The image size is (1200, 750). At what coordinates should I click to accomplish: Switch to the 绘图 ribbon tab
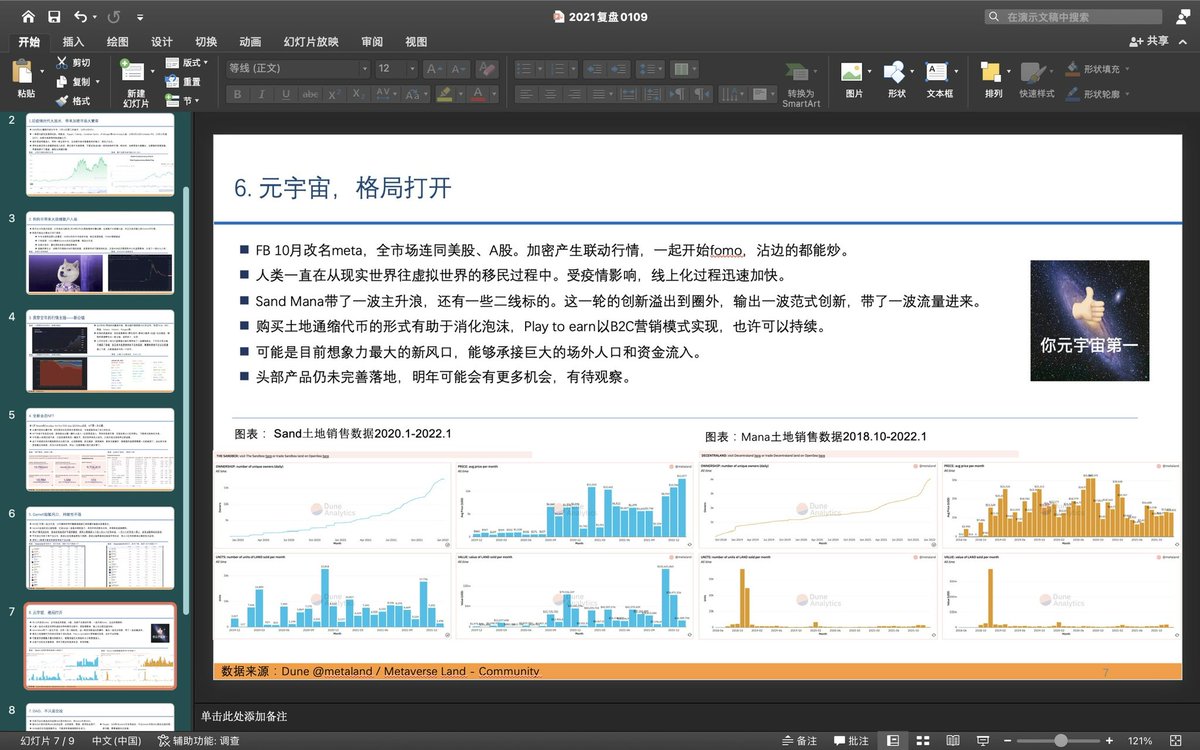tap(117, 41)
